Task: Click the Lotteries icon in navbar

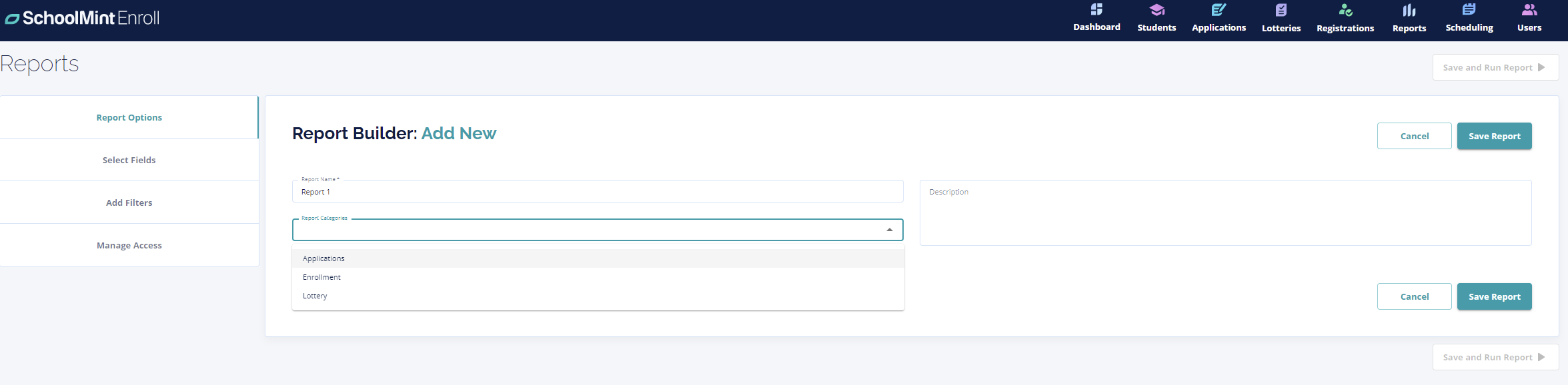Action: 1281,10
